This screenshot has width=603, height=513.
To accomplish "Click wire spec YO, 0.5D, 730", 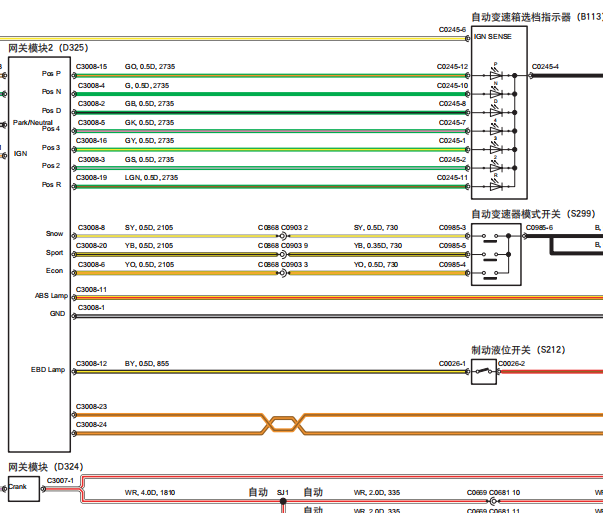I will pyautogui.click(x=376, y=265).
